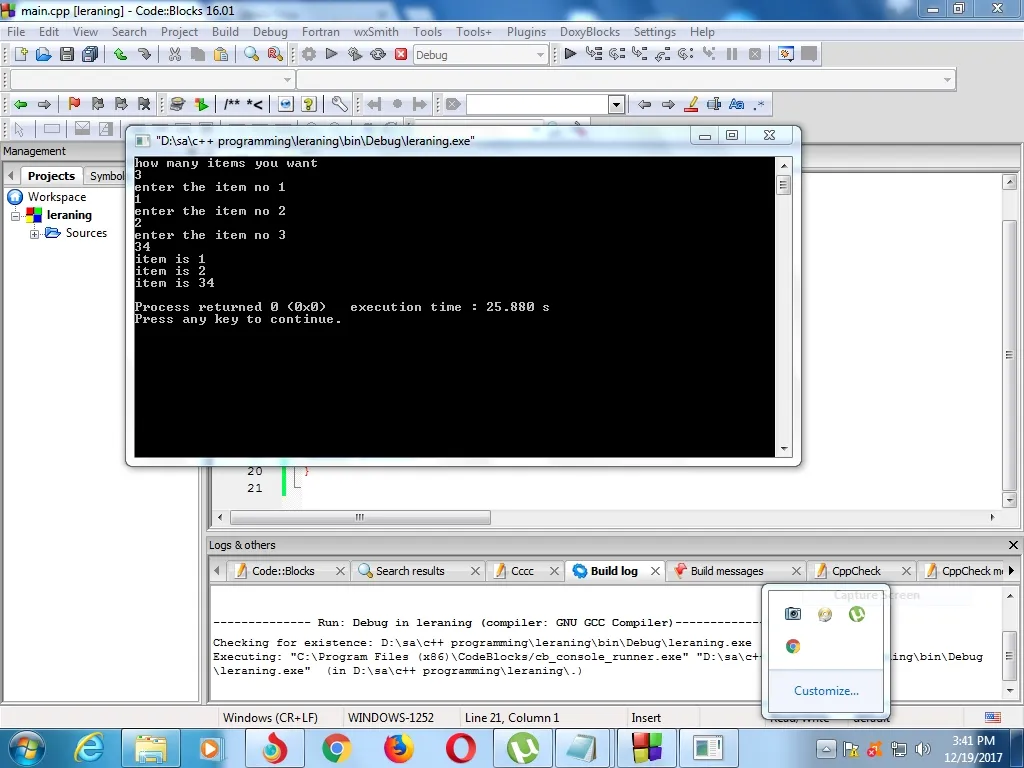Open a file using the folder icon
This screenshot has width=1024, height=768.
[43, 54]
